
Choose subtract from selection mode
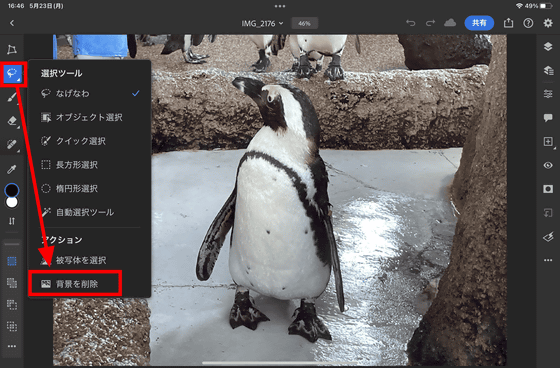pyautogui.click(x=12, y=305)
